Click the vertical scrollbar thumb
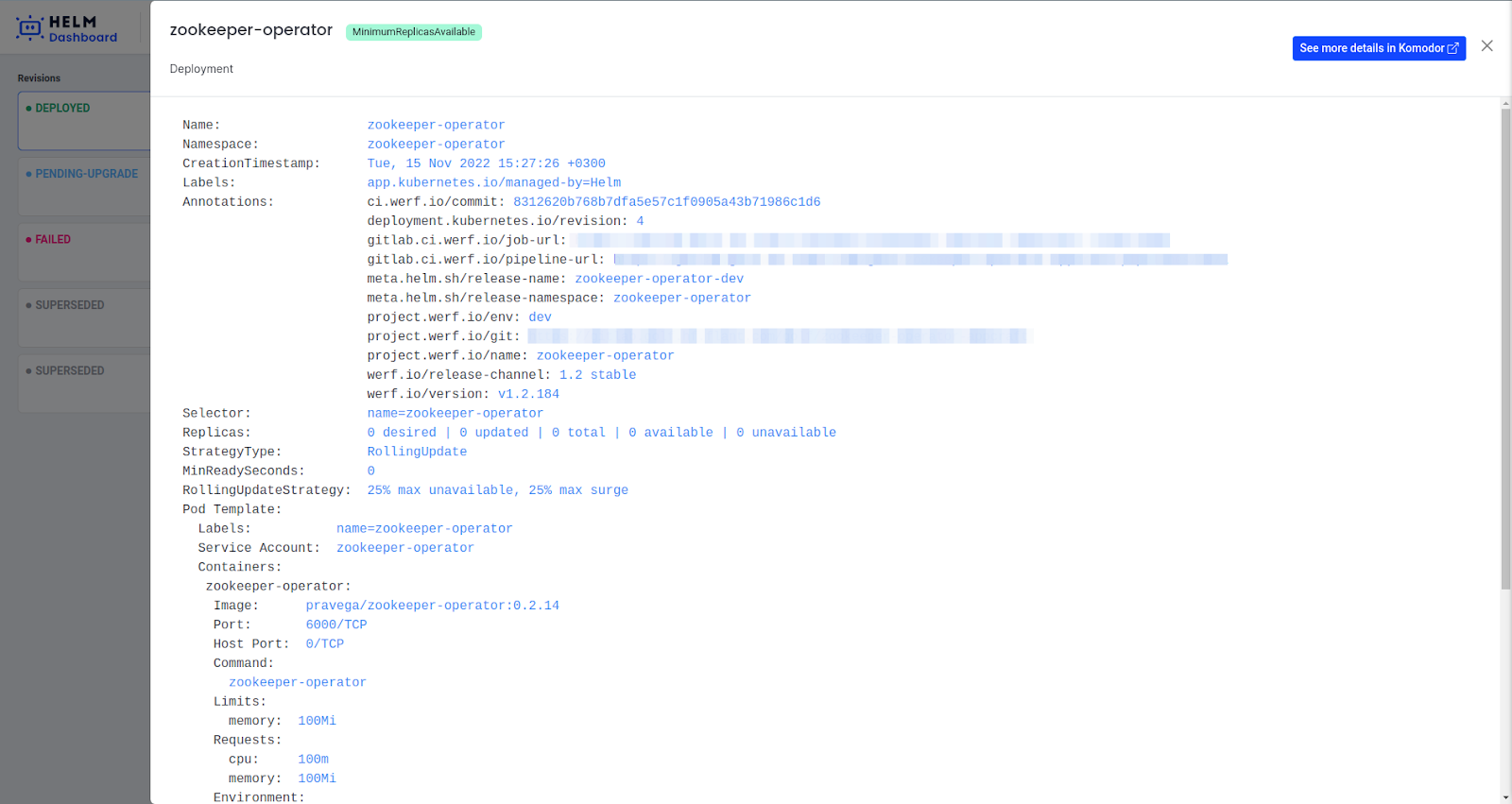1512x804 pixels. 1505,350
